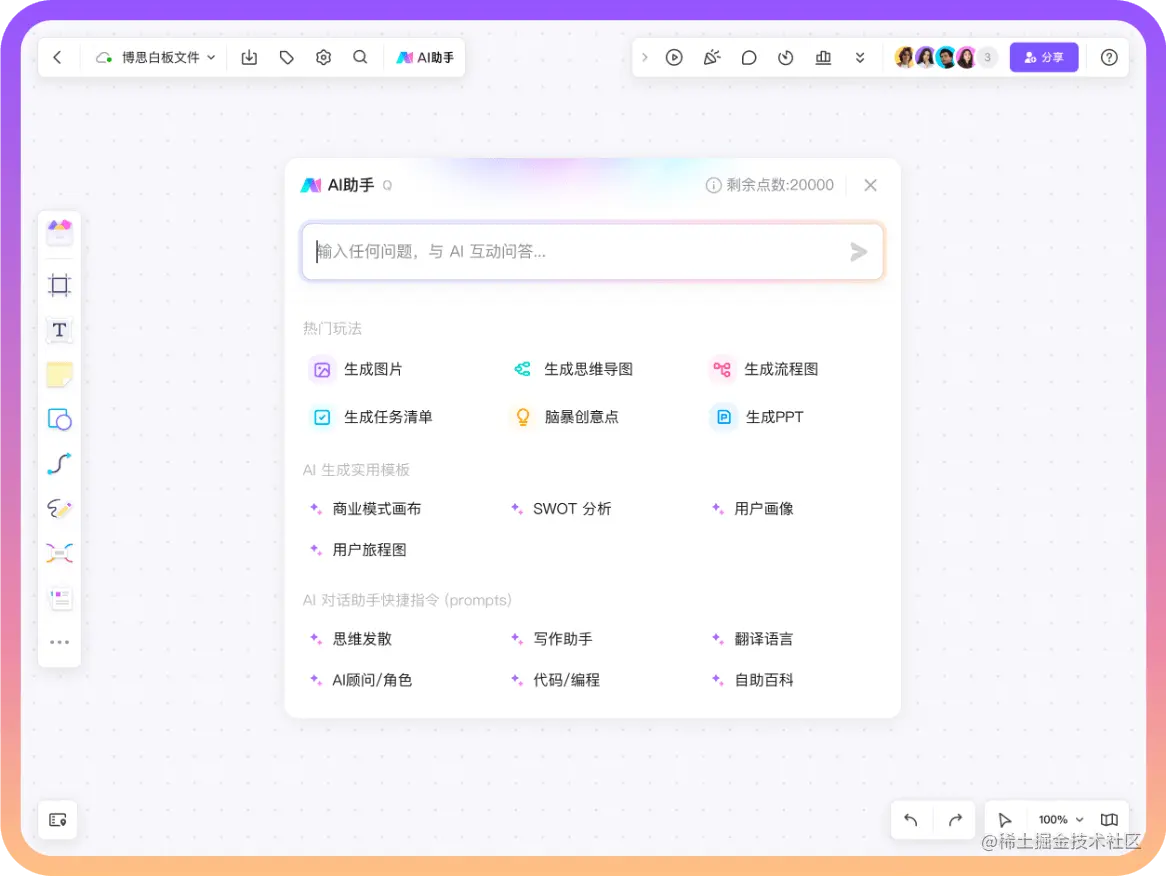The image size is (1166, 876).
Task: Open the Table/Document tool in sidebar
Action: [x=59, y=597]
